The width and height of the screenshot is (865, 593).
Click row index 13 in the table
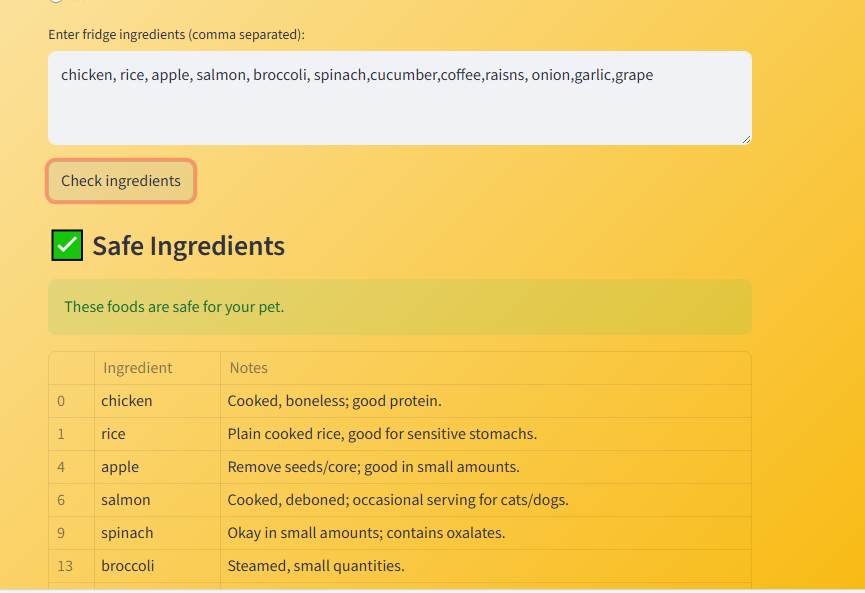63,565
